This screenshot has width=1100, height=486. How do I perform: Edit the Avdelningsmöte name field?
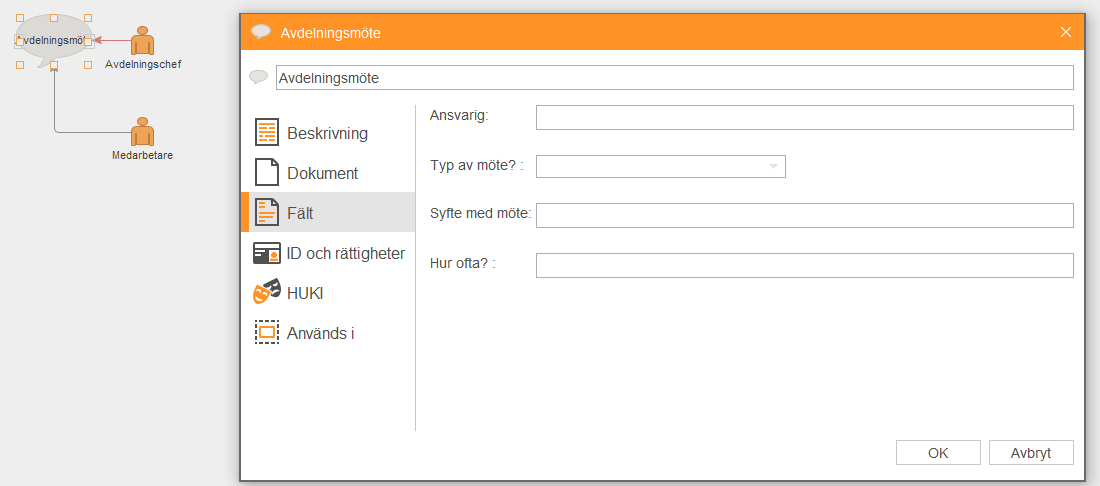click(x=675, y=78)
